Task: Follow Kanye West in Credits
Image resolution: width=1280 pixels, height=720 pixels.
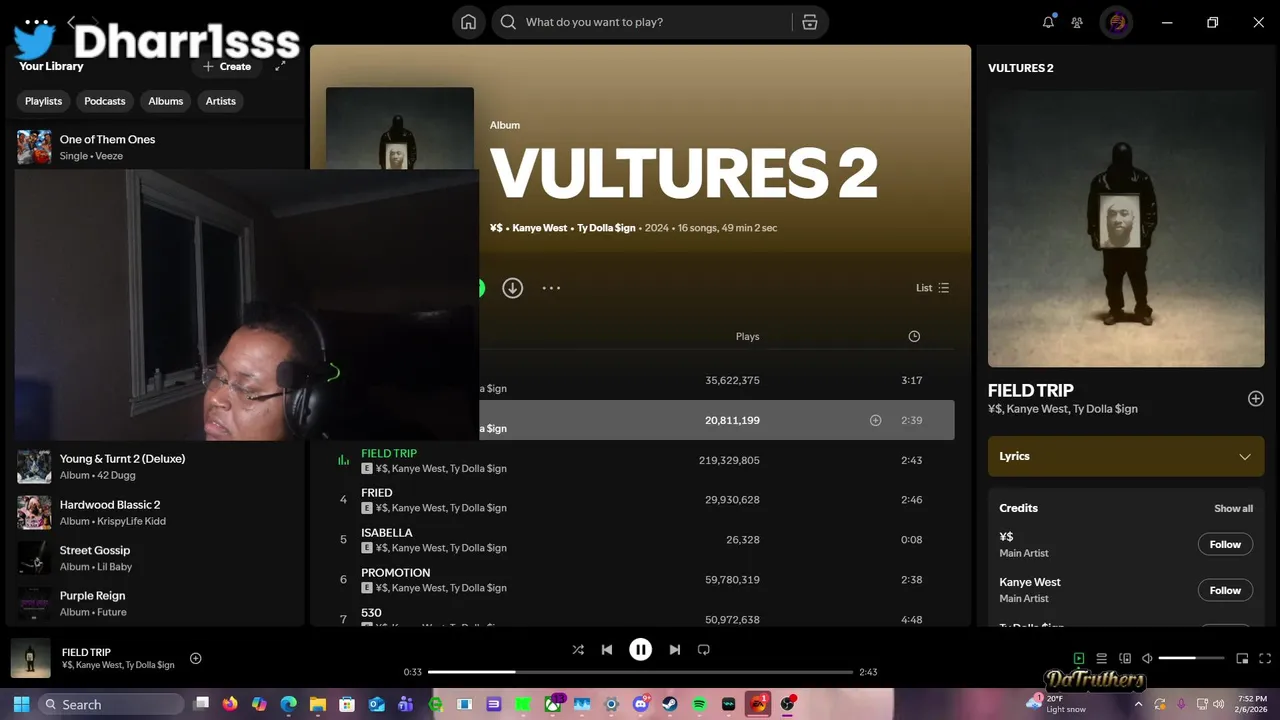Action: pyautogui.click(x=1225, y=590)
